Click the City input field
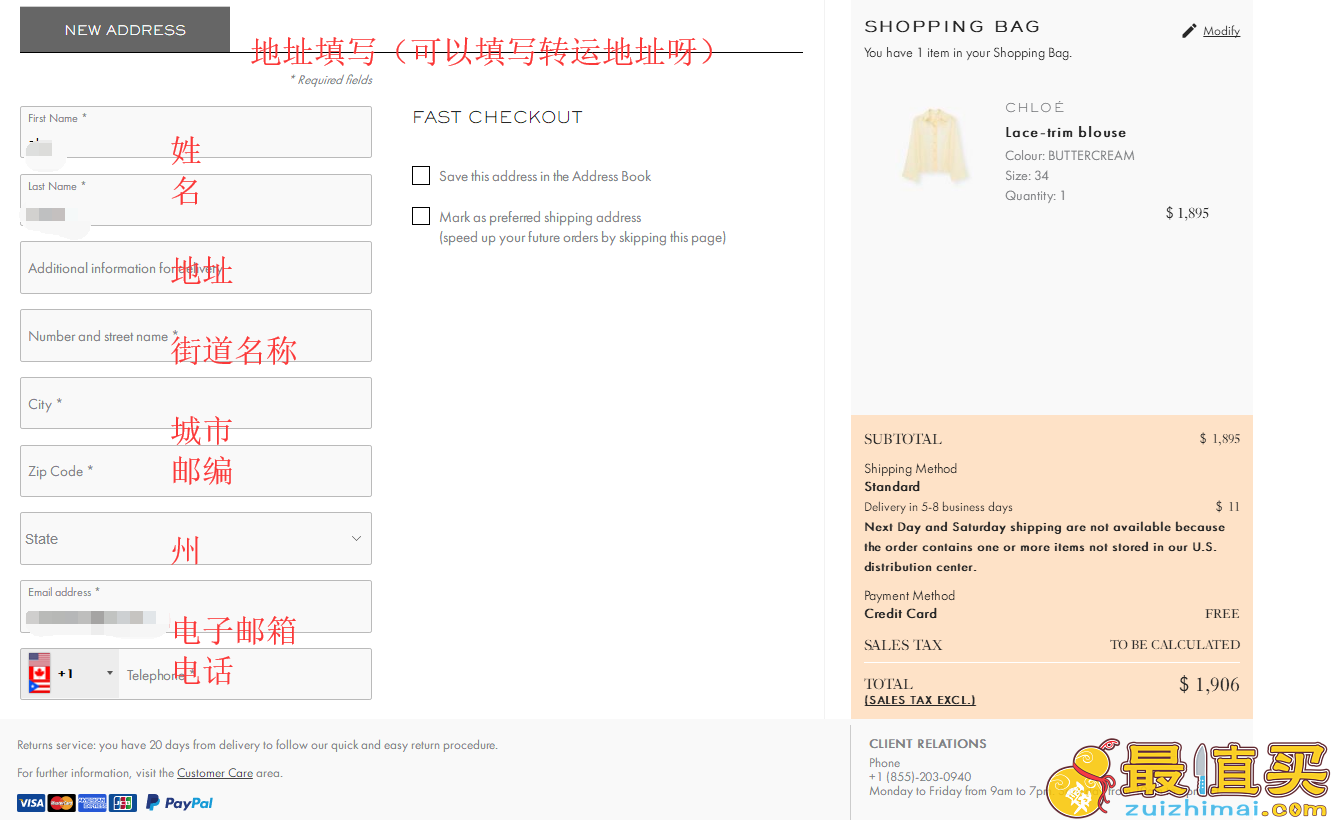Image resolution: width=1333 pixels, height=820 pixels. point(196,403)
